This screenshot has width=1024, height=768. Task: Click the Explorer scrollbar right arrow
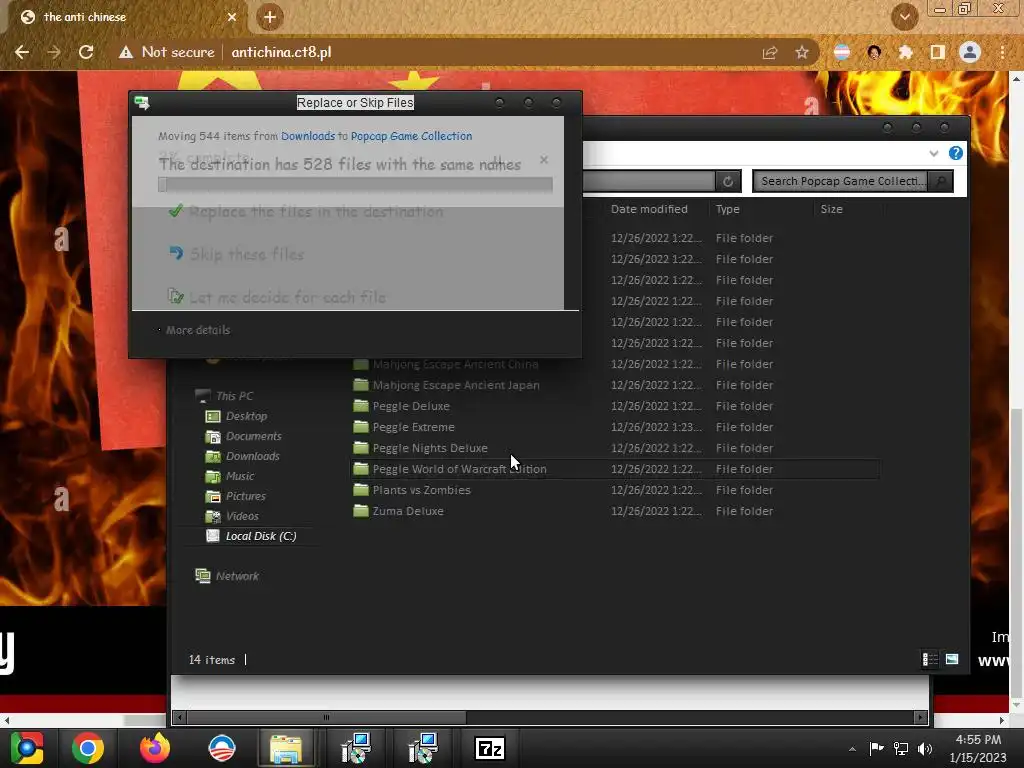tap(921, 717)
